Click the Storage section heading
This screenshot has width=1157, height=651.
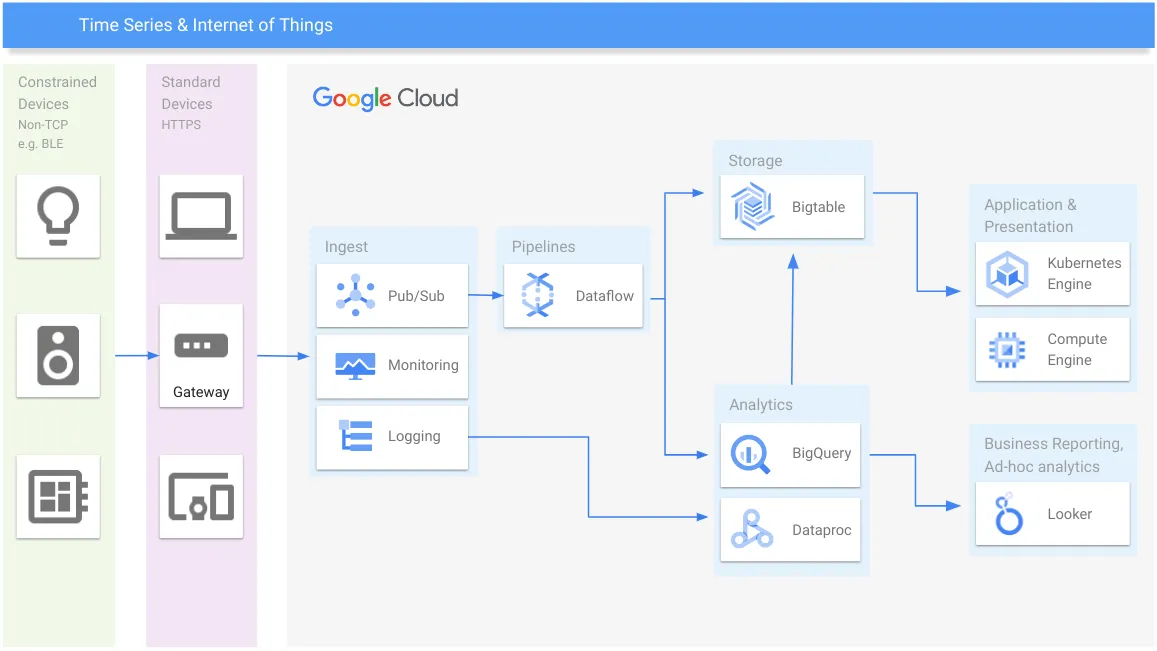click(x=755, y=161)
